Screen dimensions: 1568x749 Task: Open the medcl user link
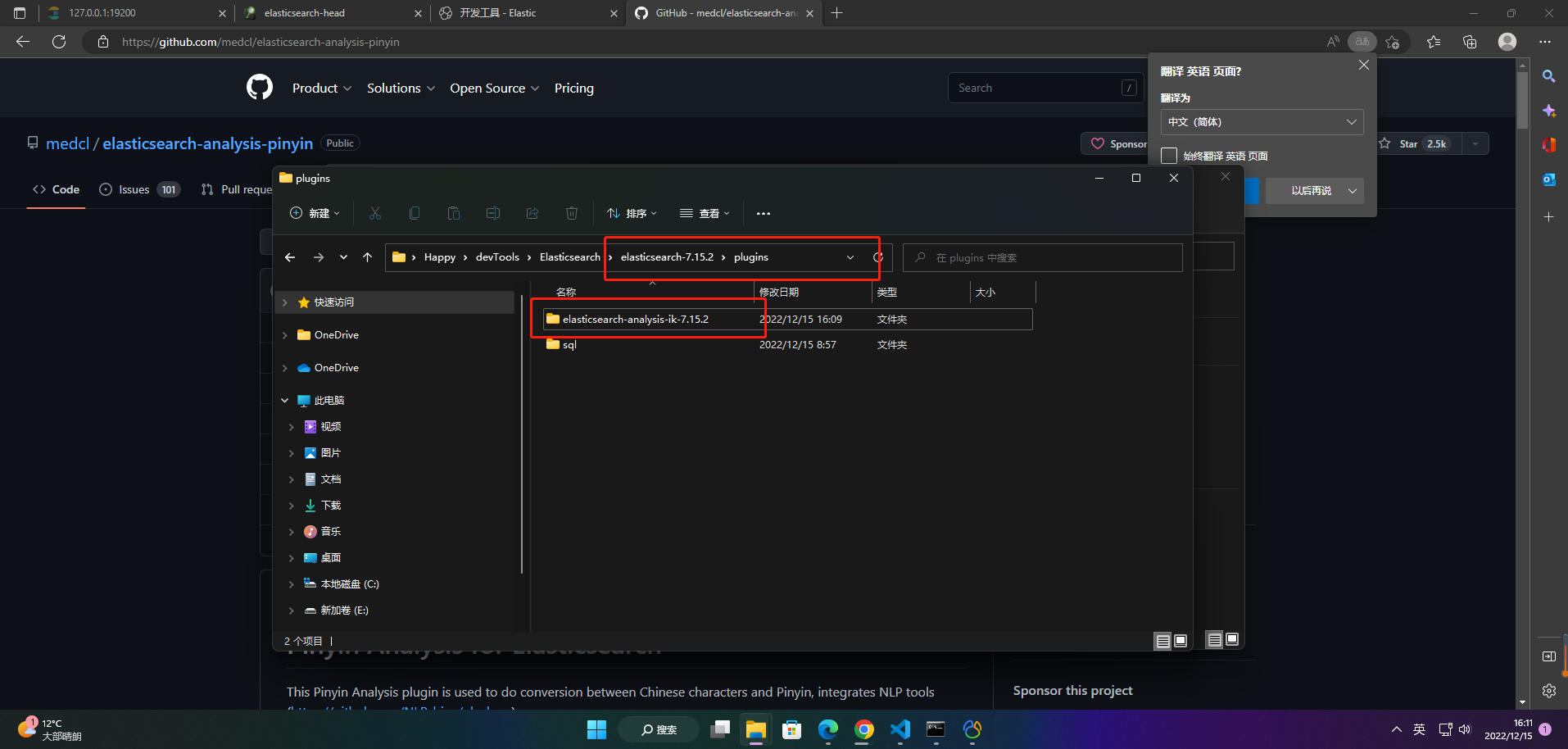click(x=67, y=143)
